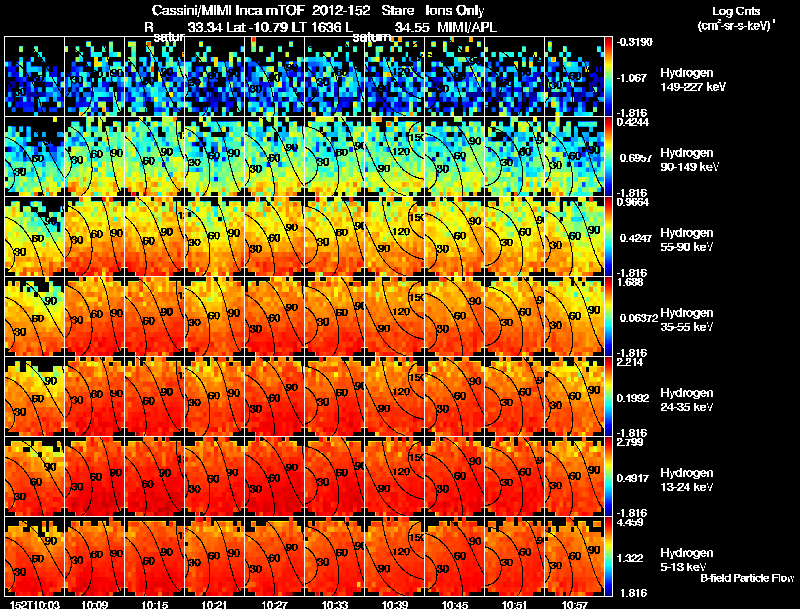The width and height of the screenshot is (800, 609).
Task: Click the 'Hydrogen 5-13 keV' row label
Action: click(x=687, y=560)
